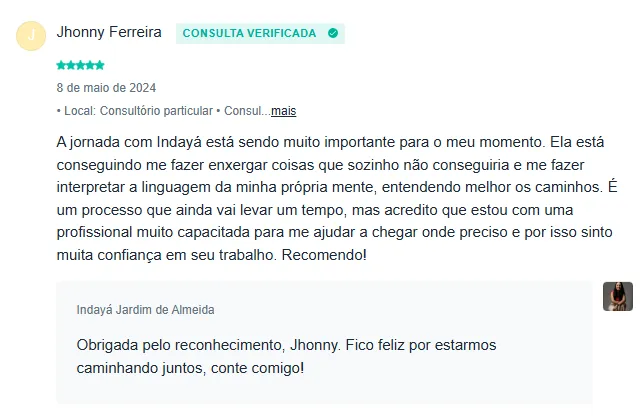Expand visit details with the "mais" link
Image resolution: width=643 pixels, height=420 pixels.
pos(284,111)
